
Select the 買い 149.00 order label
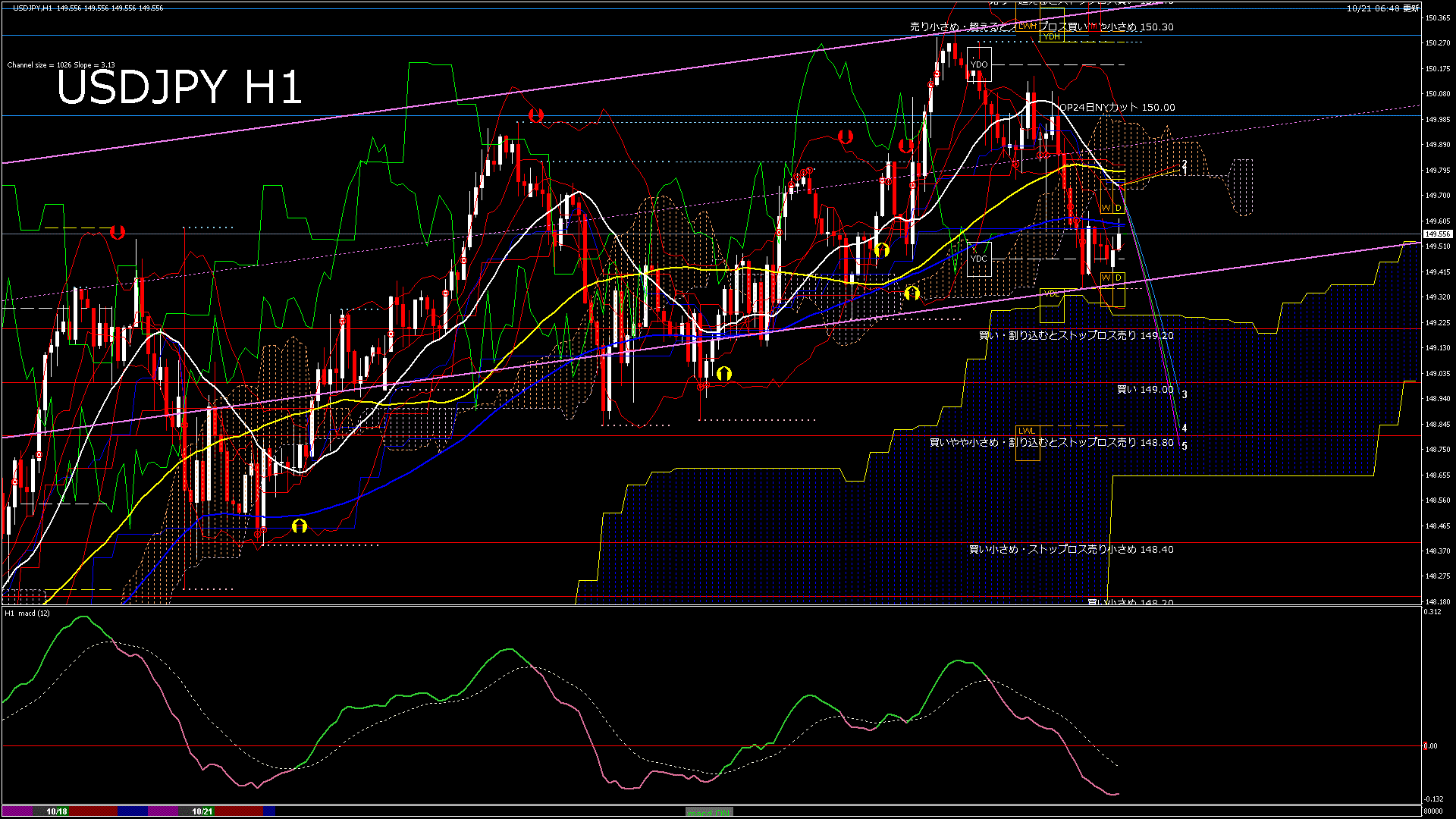[x=1144, y=390]
